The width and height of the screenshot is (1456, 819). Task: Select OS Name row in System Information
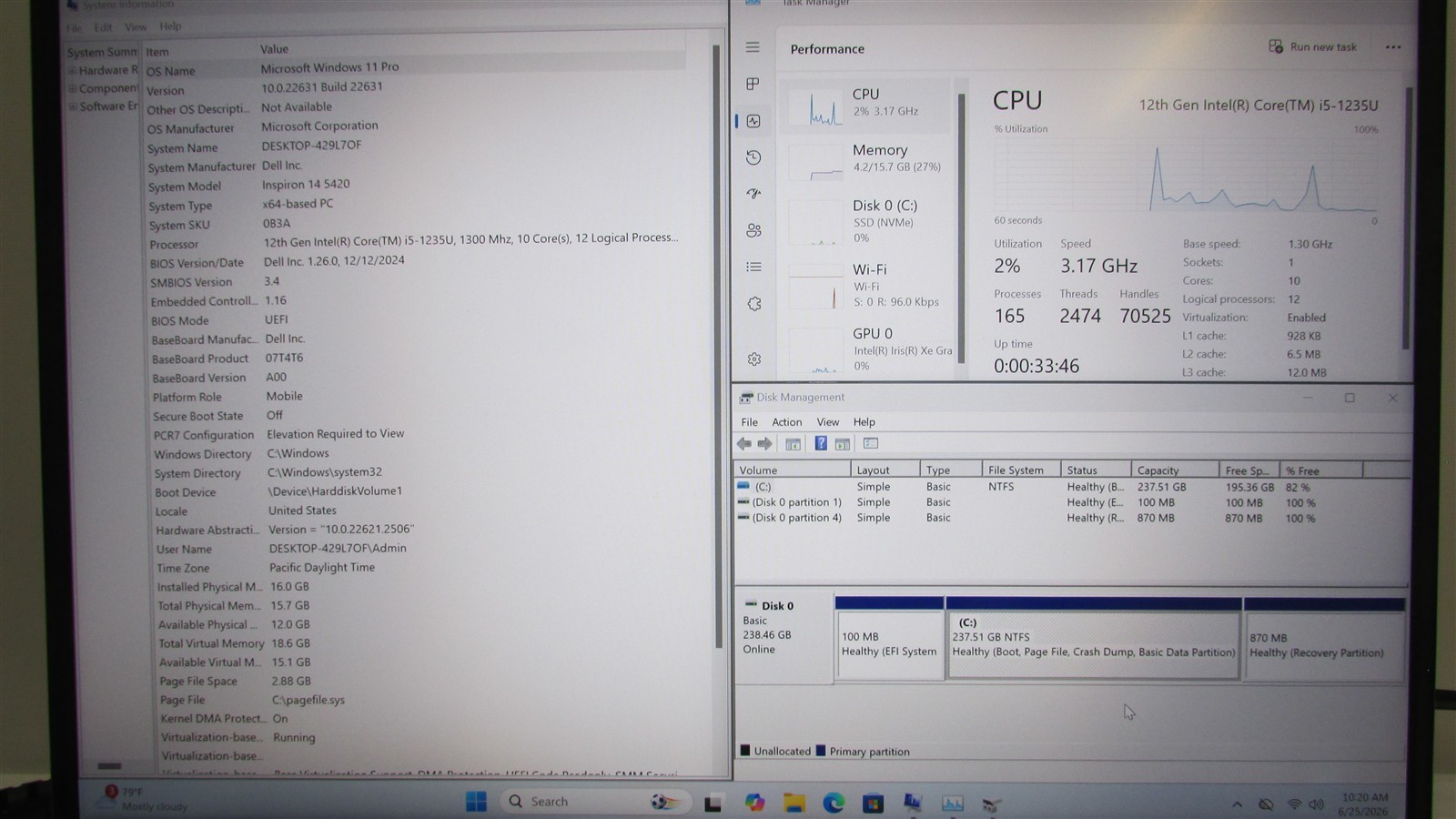pyautogui.click(x=415, y=69)
